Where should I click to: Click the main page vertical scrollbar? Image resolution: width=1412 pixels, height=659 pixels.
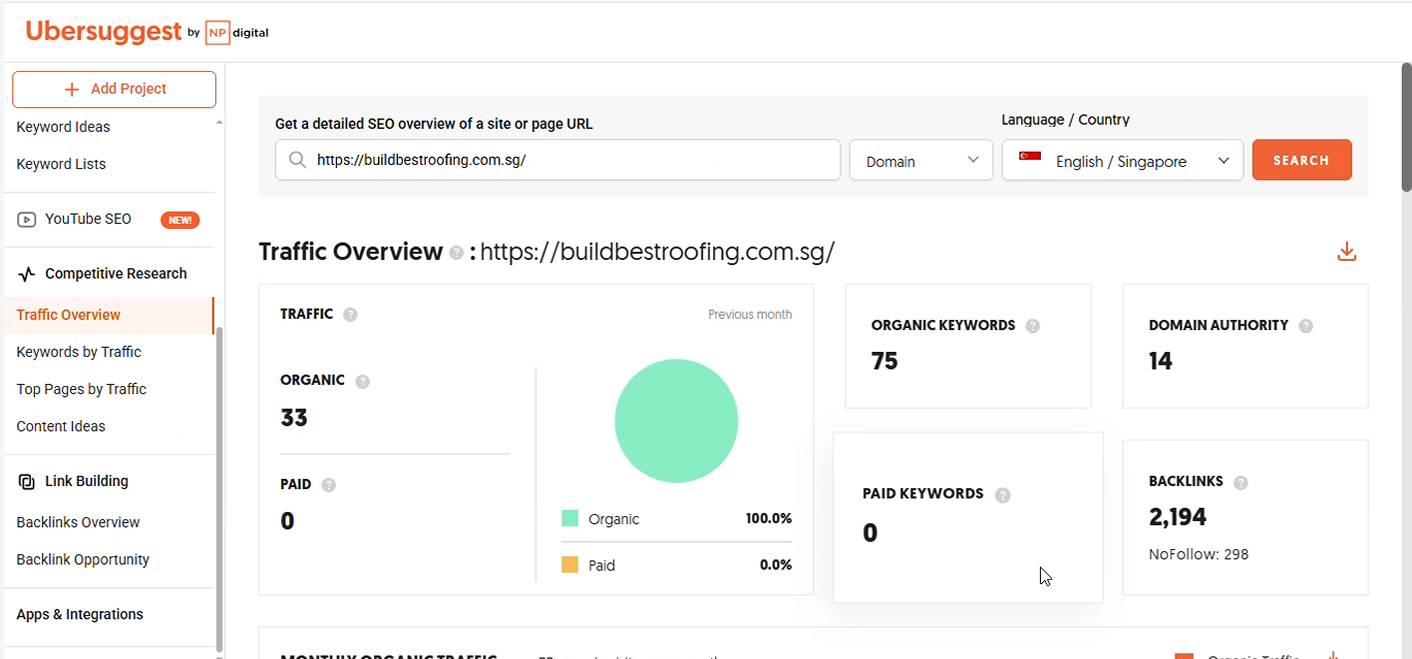tap(1406, 127)
